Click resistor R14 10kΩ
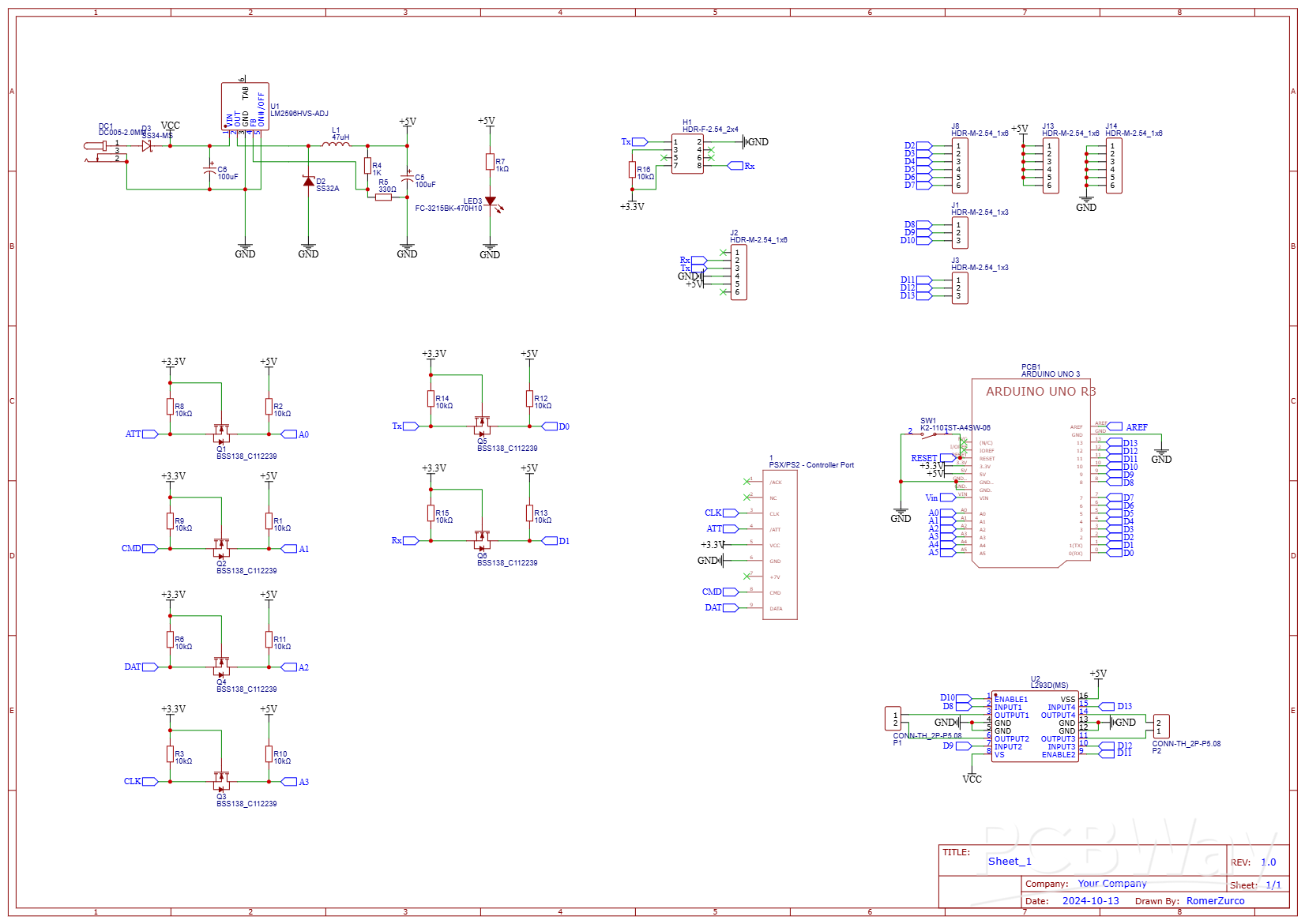 [431, 399]
